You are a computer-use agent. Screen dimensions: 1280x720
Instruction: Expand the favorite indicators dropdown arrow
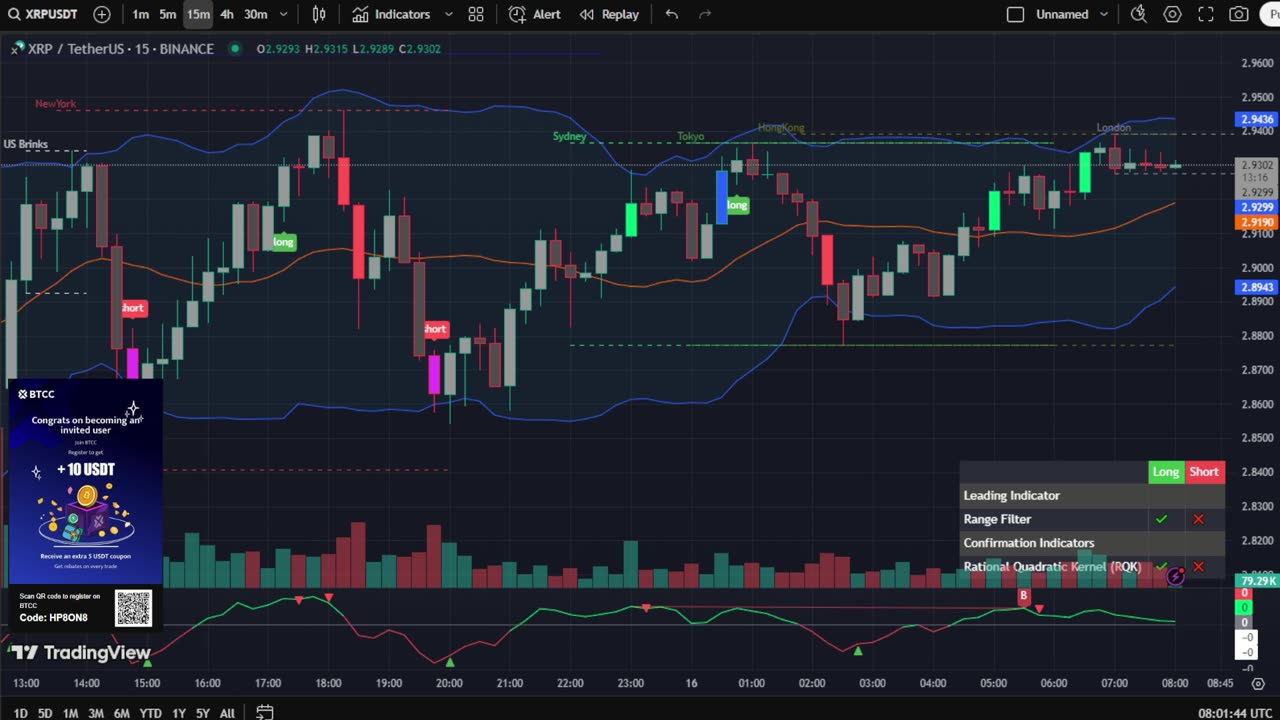click(x=448, y=14)
